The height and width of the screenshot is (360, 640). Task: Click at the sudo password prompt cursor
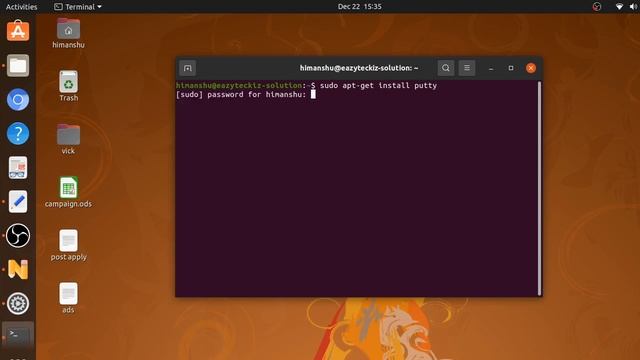point(313,94)
